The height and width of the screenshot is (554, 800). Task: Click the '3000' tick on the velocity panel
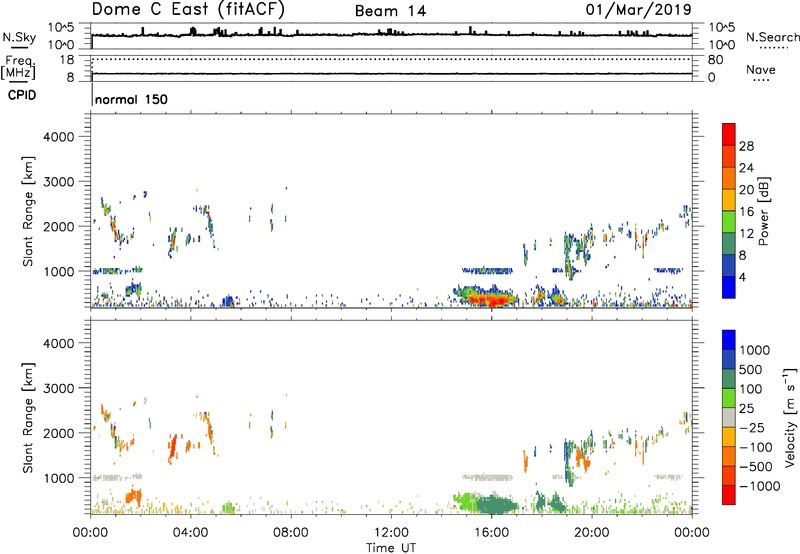(x=59, y=388)
